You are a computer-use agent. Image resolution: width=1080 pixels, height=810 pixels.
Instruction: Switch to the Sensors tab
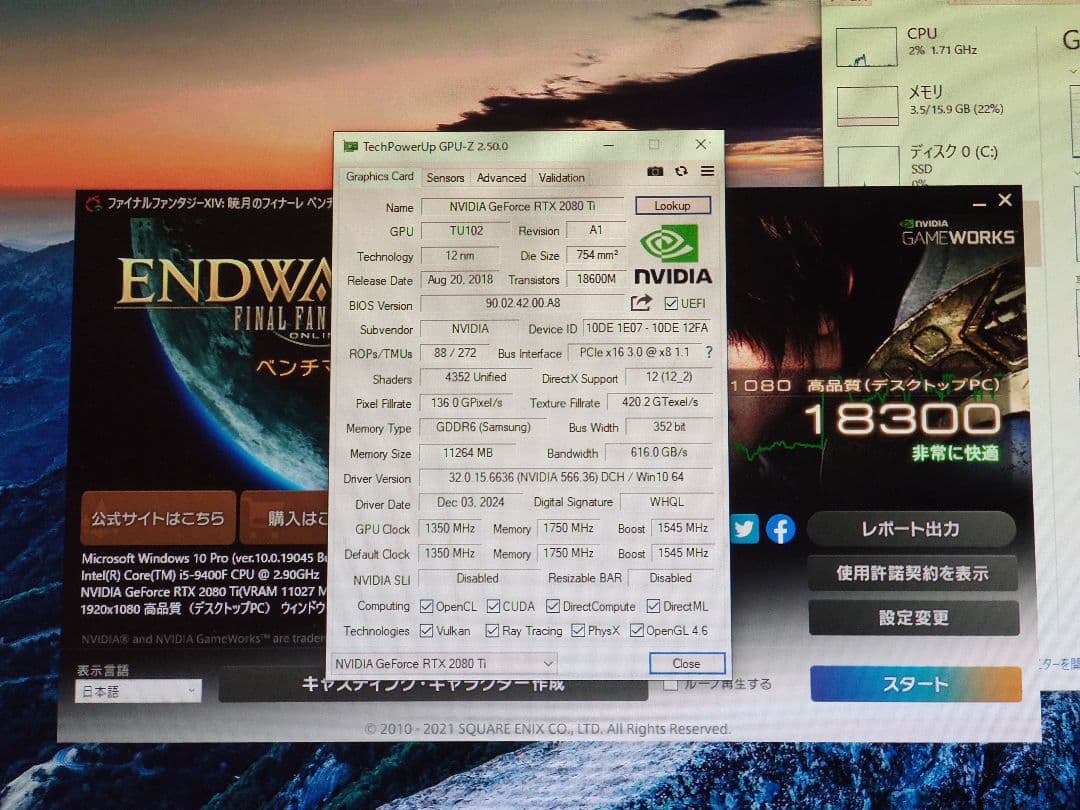pyautogui.click(x=445, y=178)
